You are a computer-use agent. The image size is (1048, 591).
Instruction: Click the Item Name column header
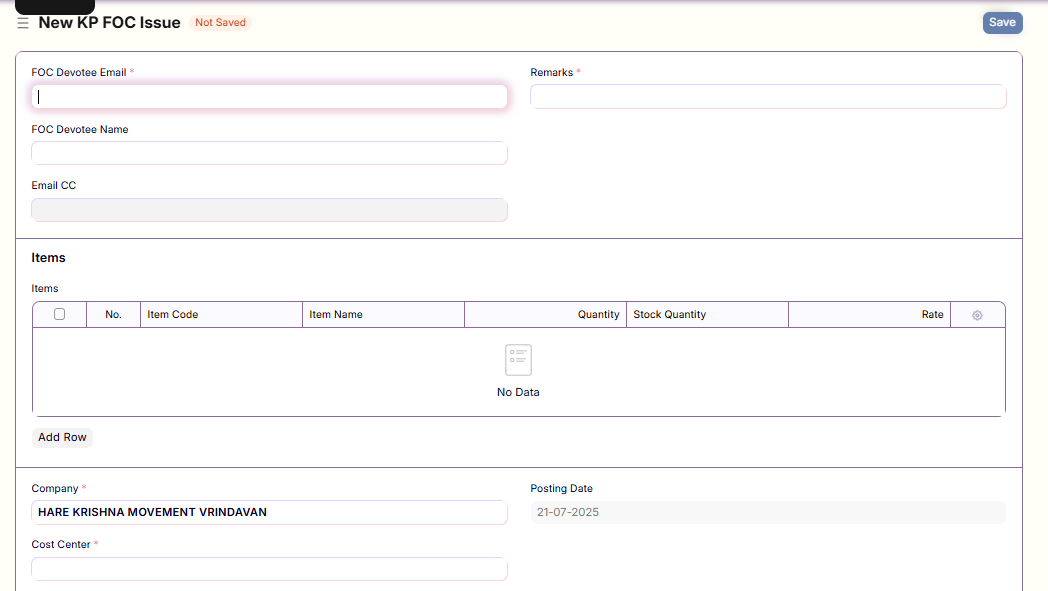point(382,315)
